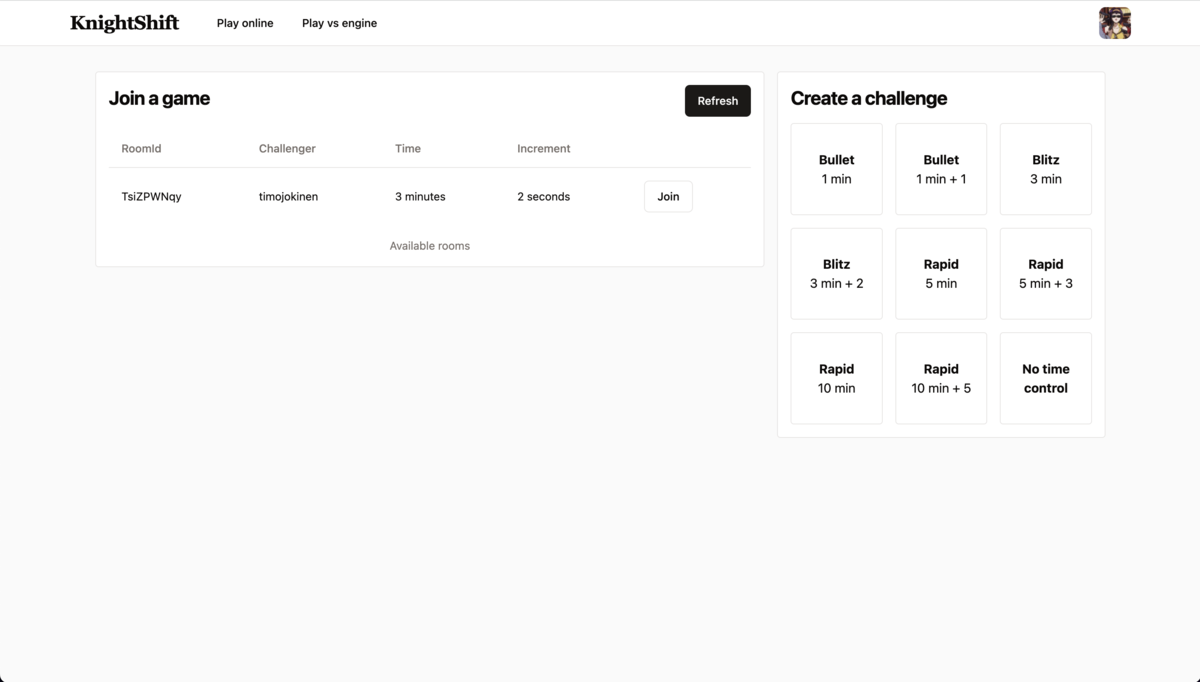Pick the Rapid 5 min challenge
1200x682 pixels.
(941, 274)
